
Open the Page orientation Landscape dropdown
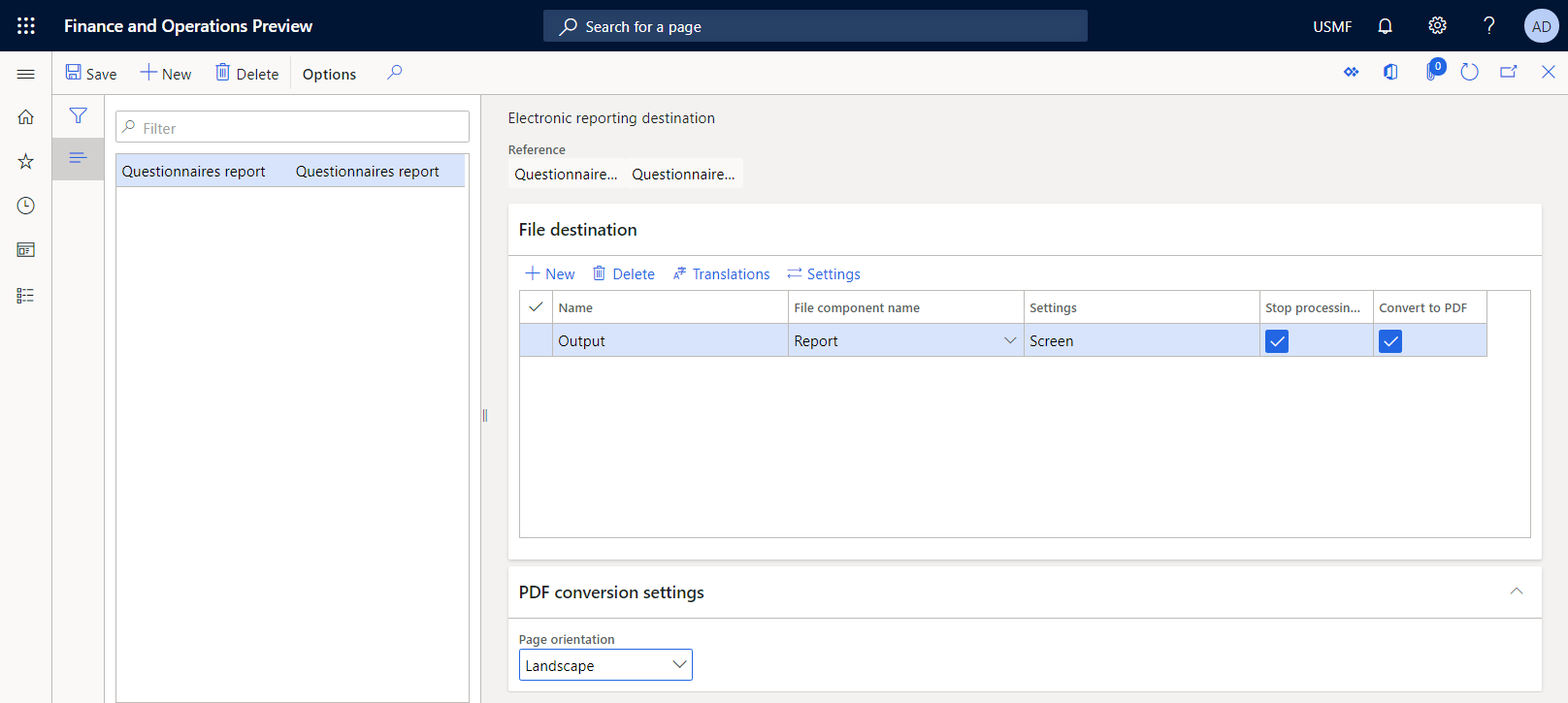coord(605,665)
